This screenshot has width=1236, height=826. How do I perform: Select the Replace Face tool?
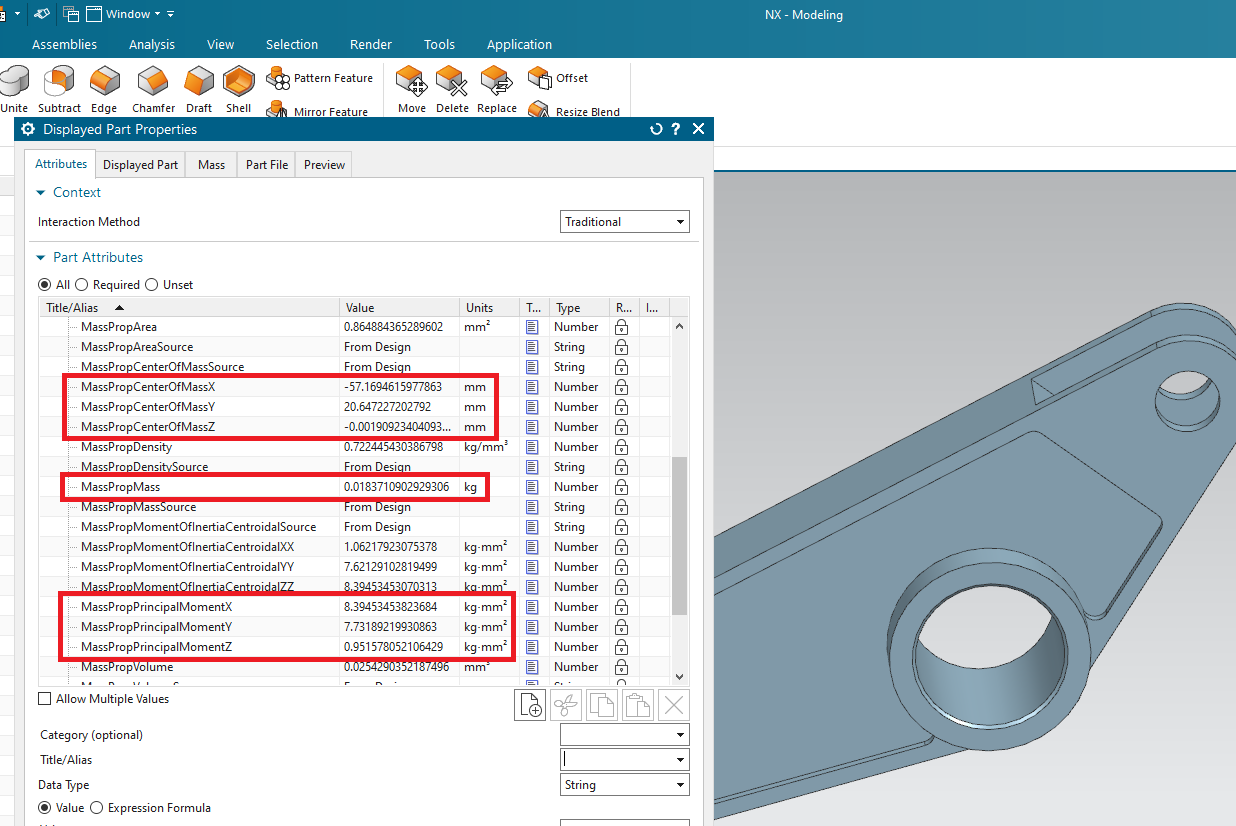tap(496, 81)
